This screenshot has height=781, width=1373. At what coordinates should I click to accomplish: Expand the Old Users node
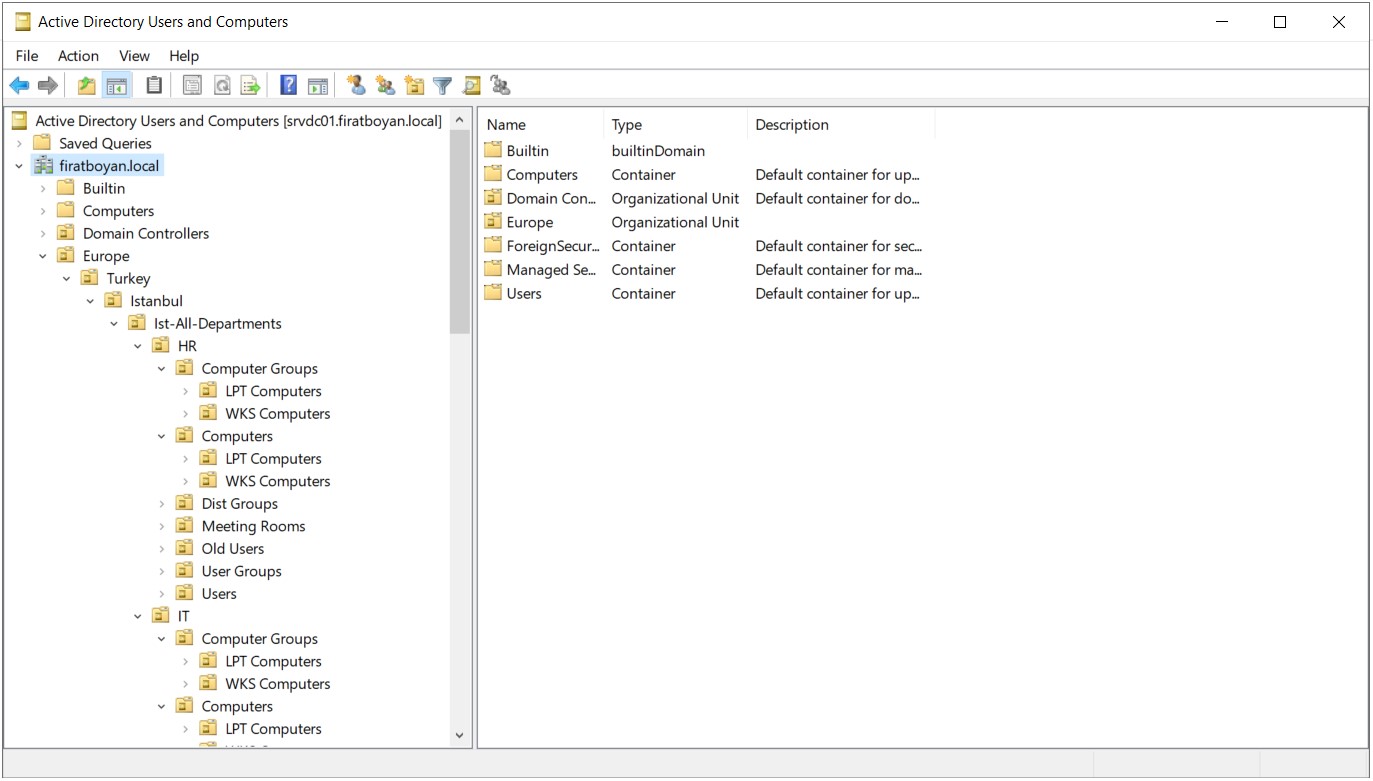tap(162, 549)
